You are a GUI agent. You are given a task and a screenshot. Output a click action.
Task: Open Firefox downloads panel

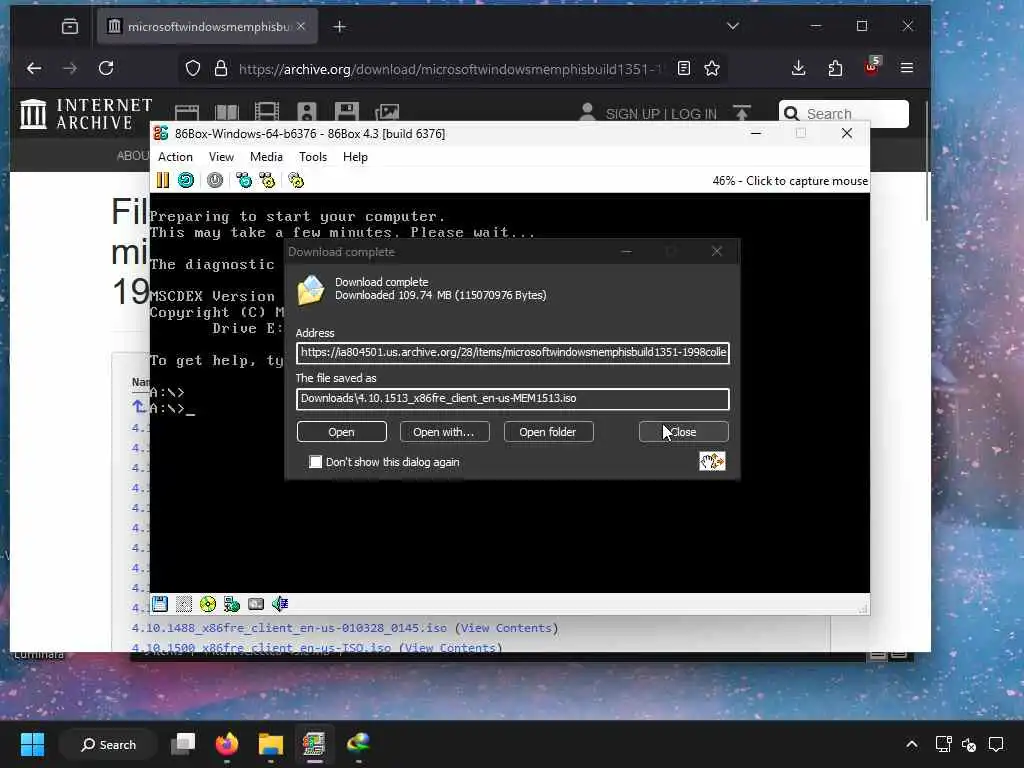798,68
